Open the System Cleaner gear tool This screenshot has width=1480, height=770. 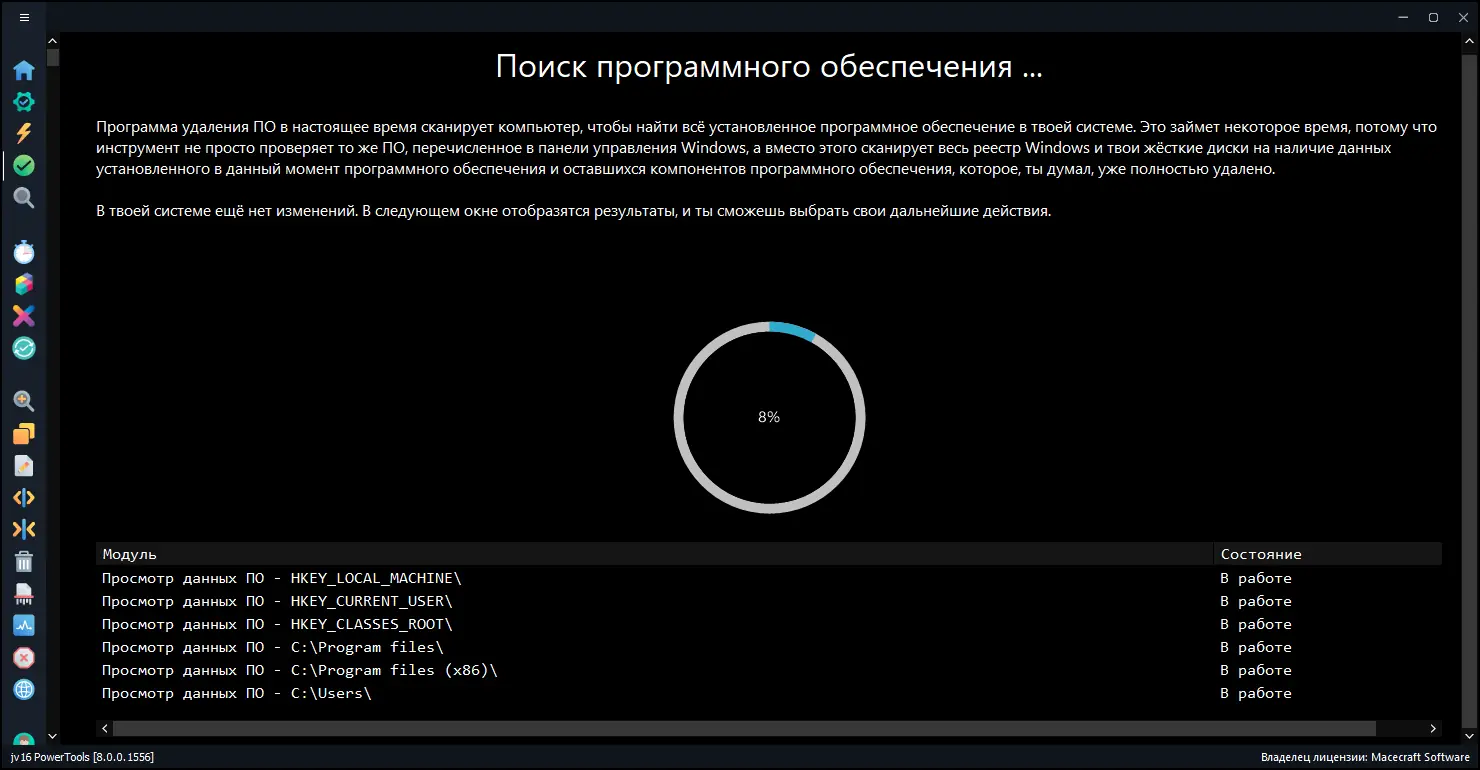click(x=24, y=101)
